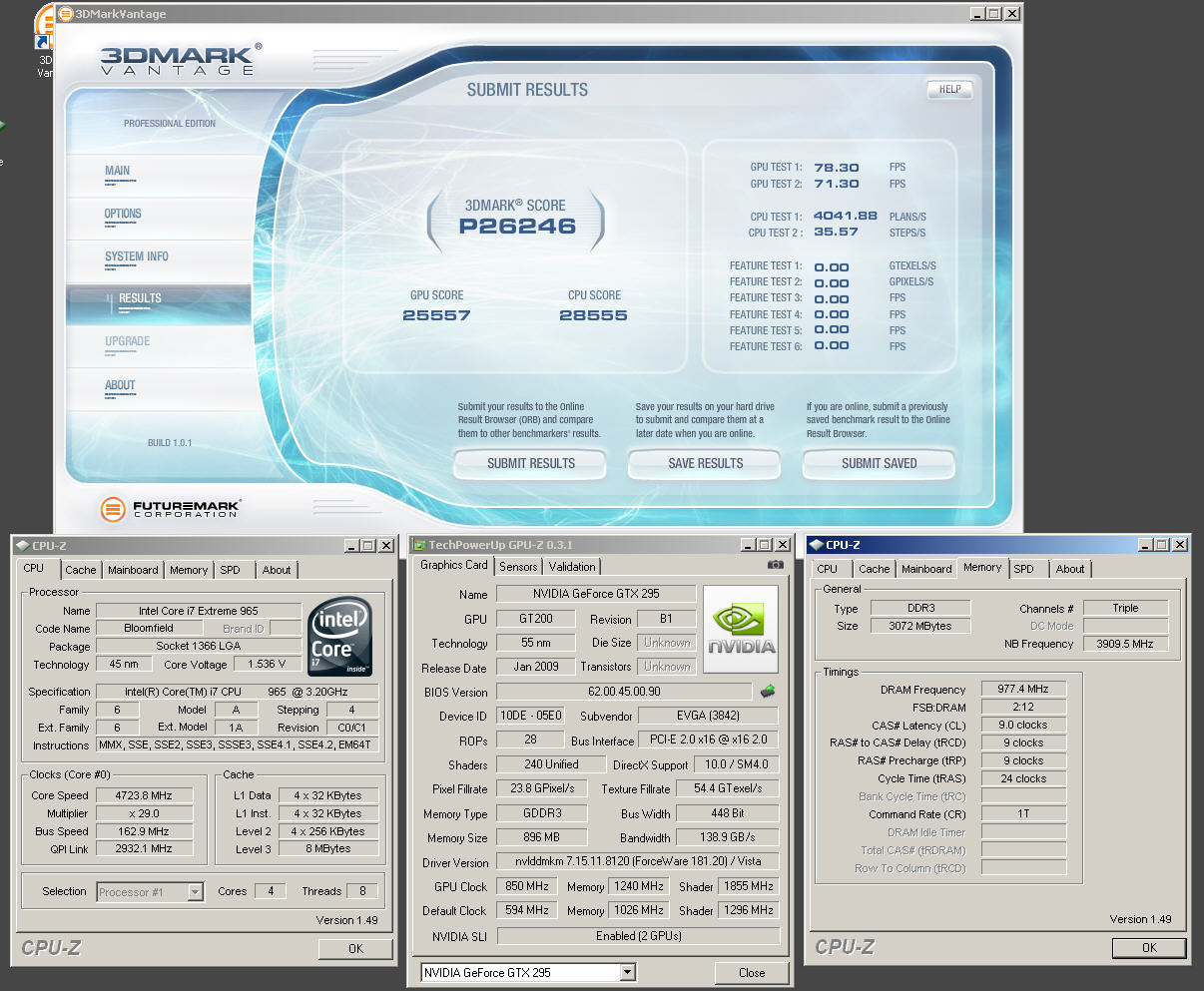Click the Core Speed value 4723.8 MHz
The width and height of the screenshot is (1204, 991).
point(144,796)
